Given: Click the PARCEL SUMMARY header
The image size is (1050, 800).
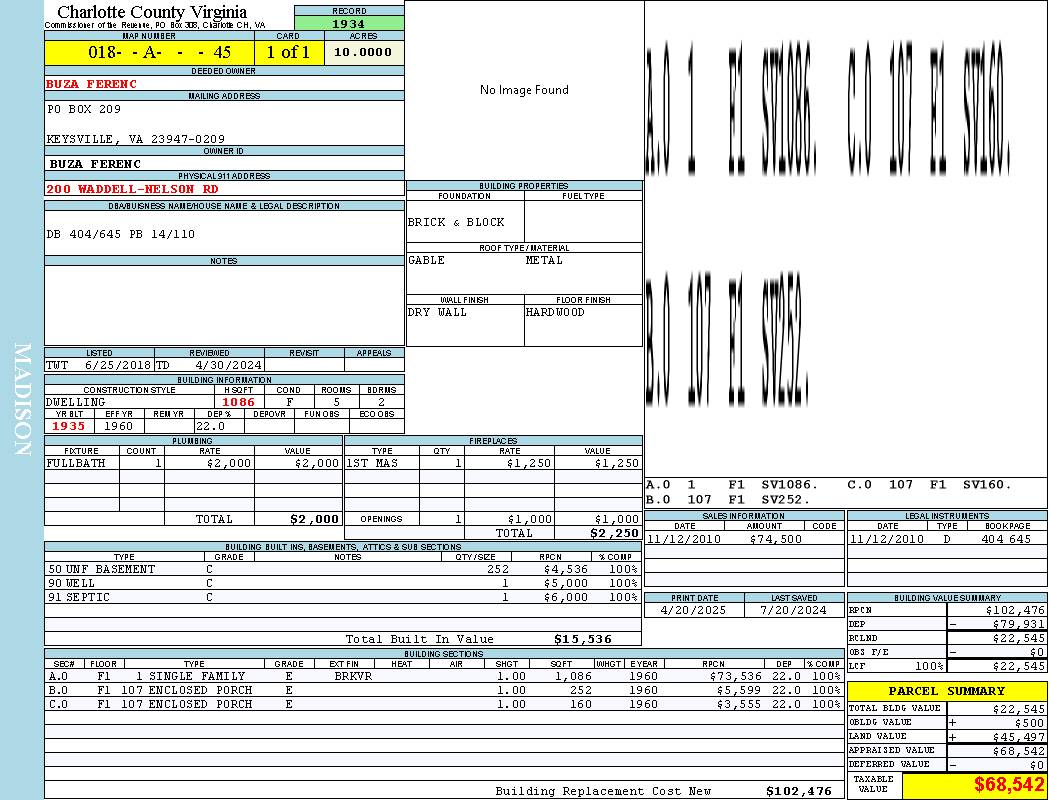Looking at the screenshot, I should (946, 692).
